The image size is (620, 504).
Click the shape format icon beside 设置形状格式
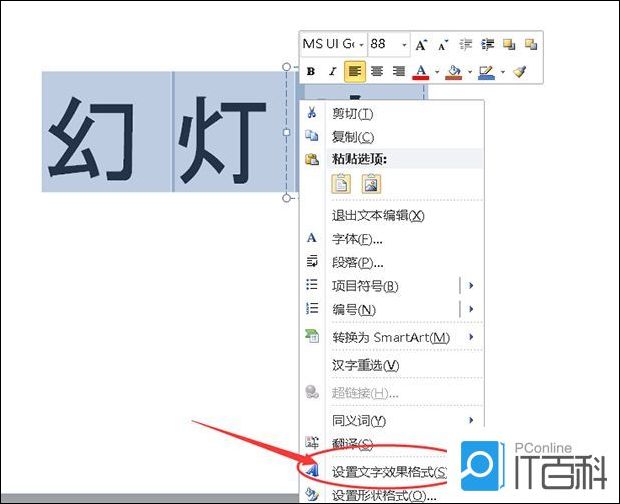(312, 495)
